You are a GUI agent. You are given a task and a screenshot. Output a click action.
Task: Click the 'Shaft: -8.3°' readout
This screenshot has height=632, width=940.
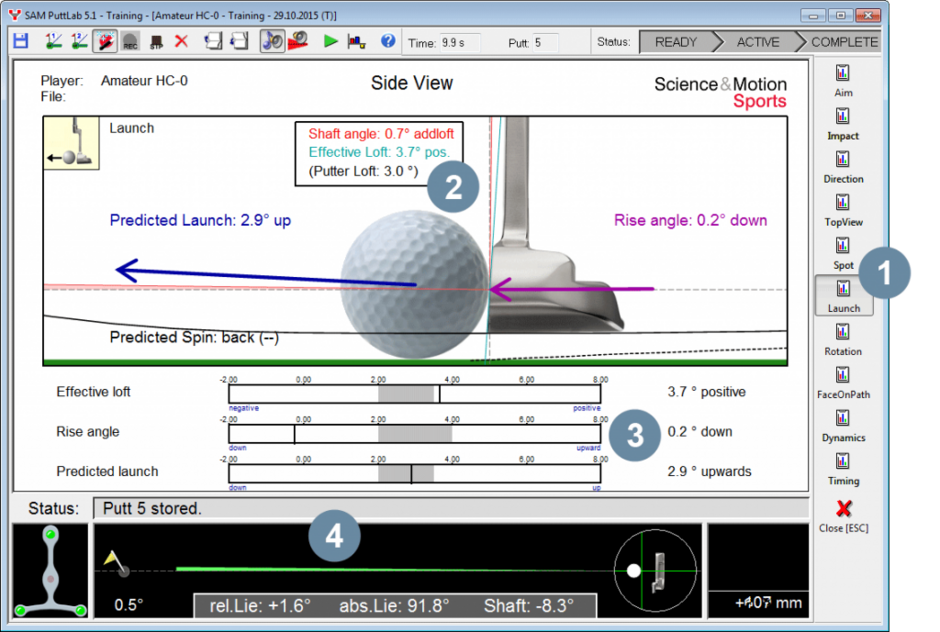point(529,606)
